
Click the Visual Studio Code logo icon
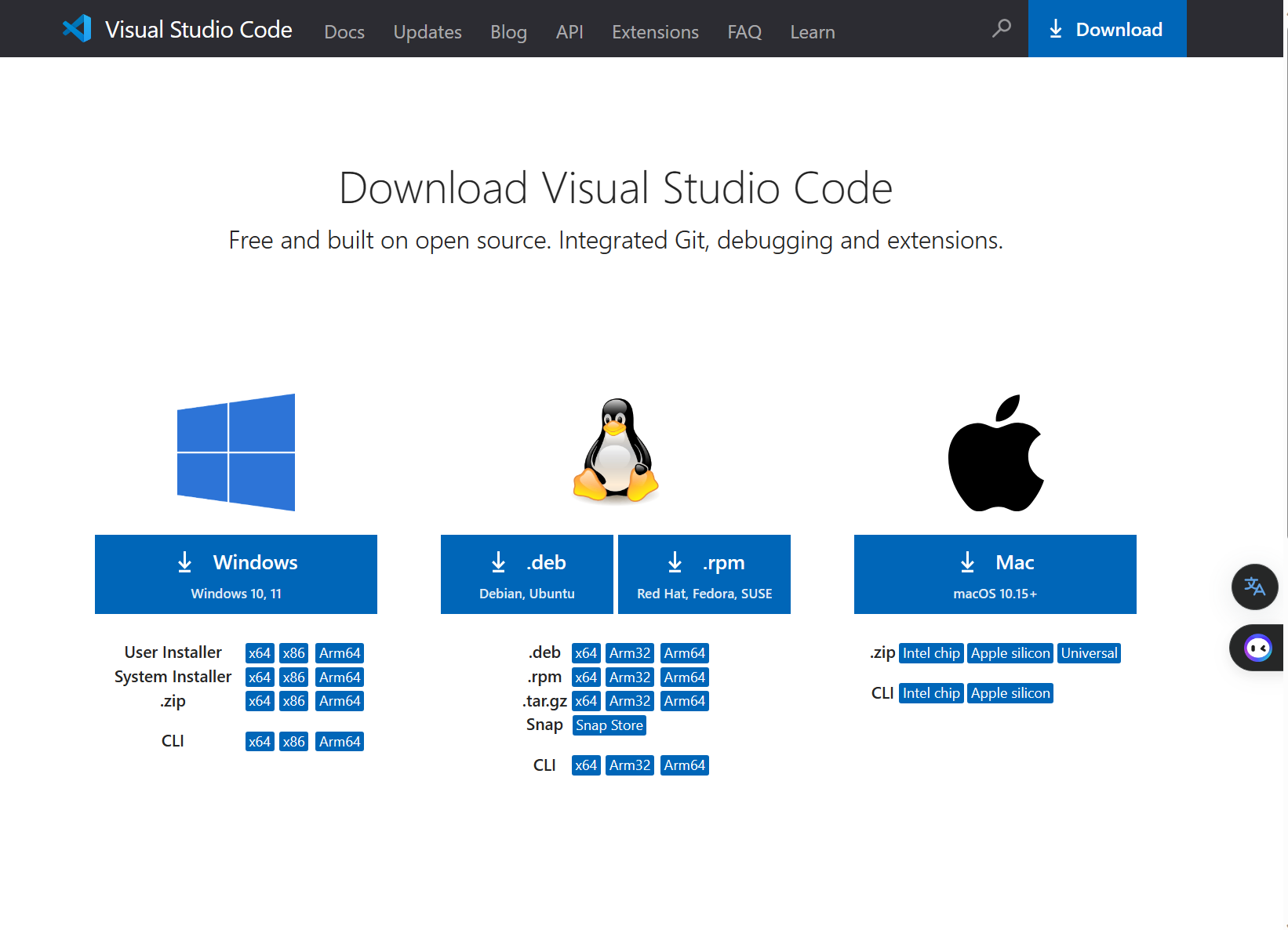77,29
